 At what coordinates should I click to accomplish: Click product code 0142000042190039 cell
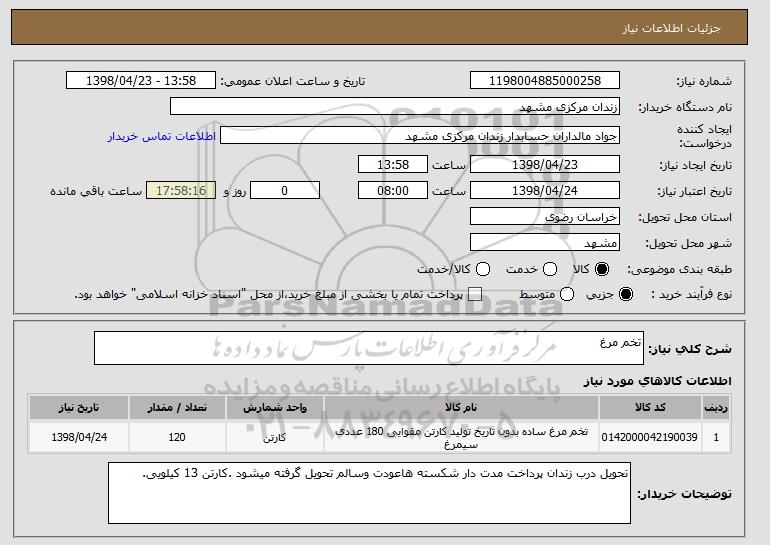650,437
